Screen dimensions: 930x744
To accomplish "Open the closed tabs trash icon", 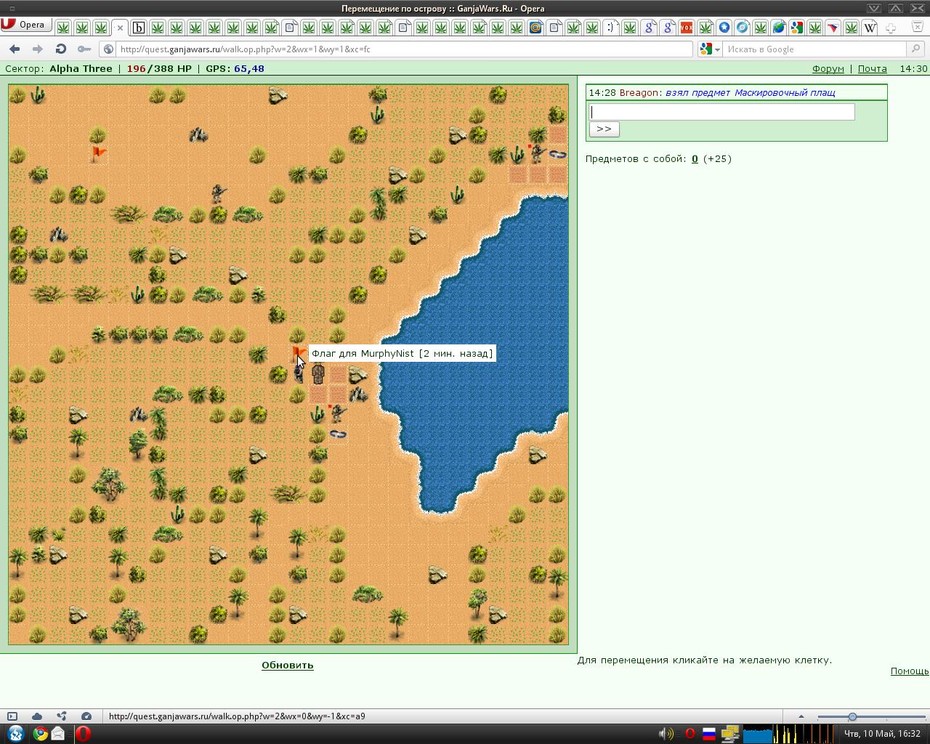I will coord(917,27).
